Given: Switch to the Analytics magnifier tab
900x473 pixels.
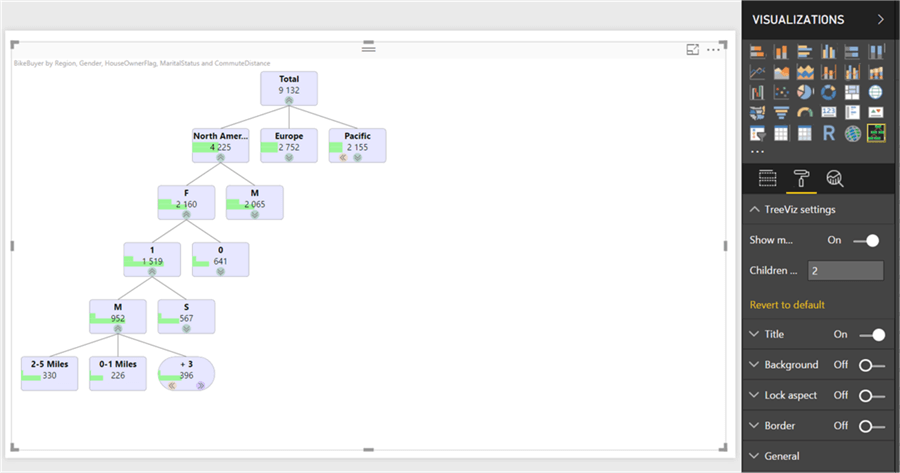Looking at the screenshot, I should [x=835, y=179].
